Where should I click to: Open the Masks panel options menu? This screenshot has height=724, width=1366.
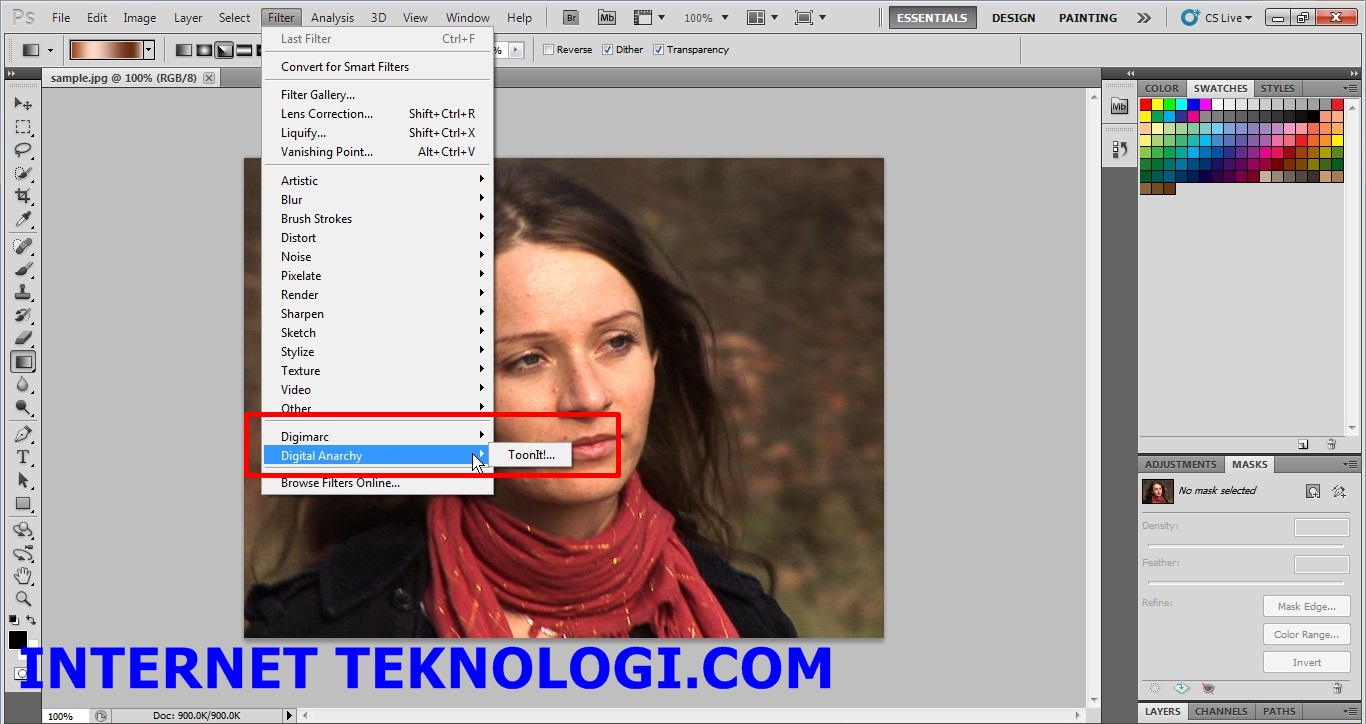1349,464
